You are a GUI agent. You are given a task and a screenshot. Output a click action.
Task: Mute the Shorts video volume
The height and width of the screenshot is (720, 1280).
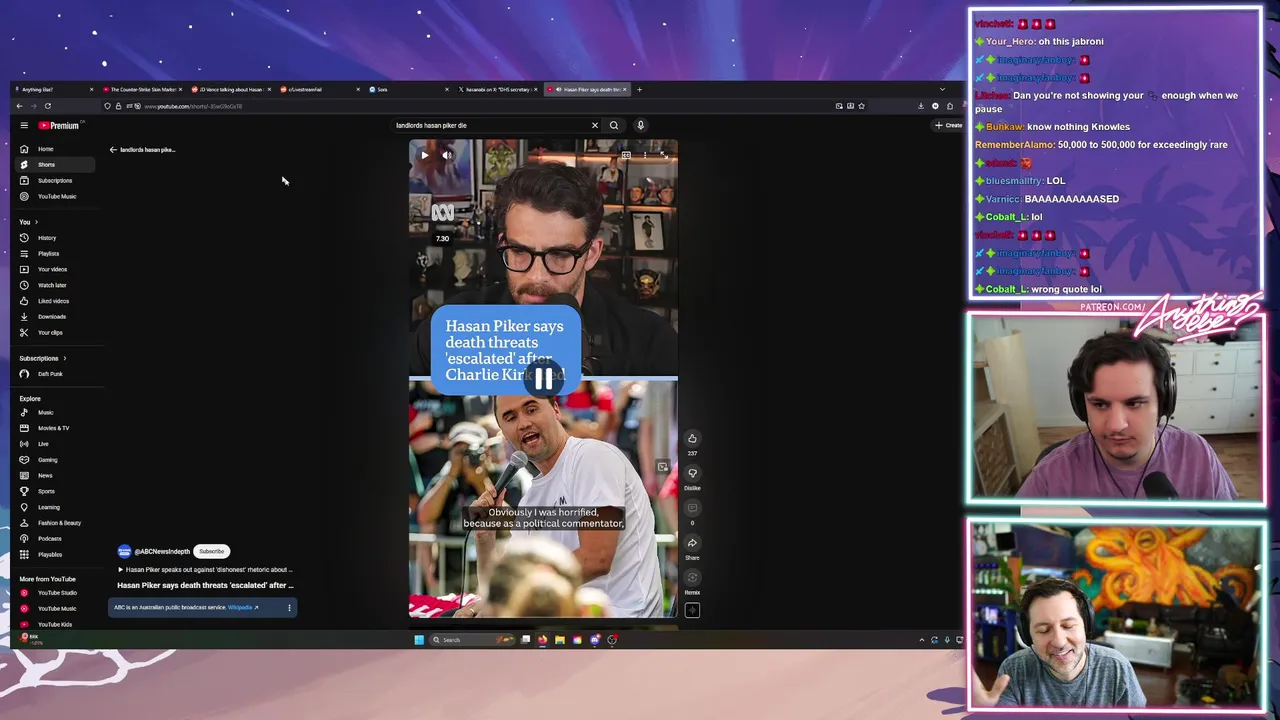click(x=447, y=155)
